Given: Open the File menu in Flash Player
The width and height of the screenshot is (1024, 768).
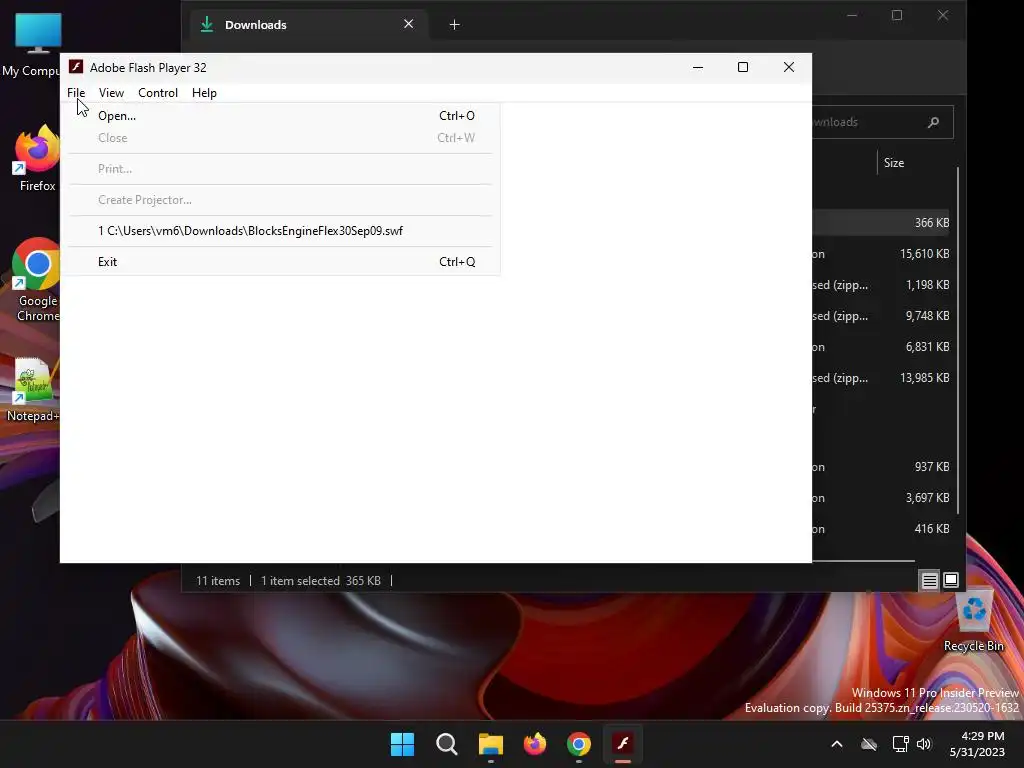Looking at the screenshot, I should [76, 93].
